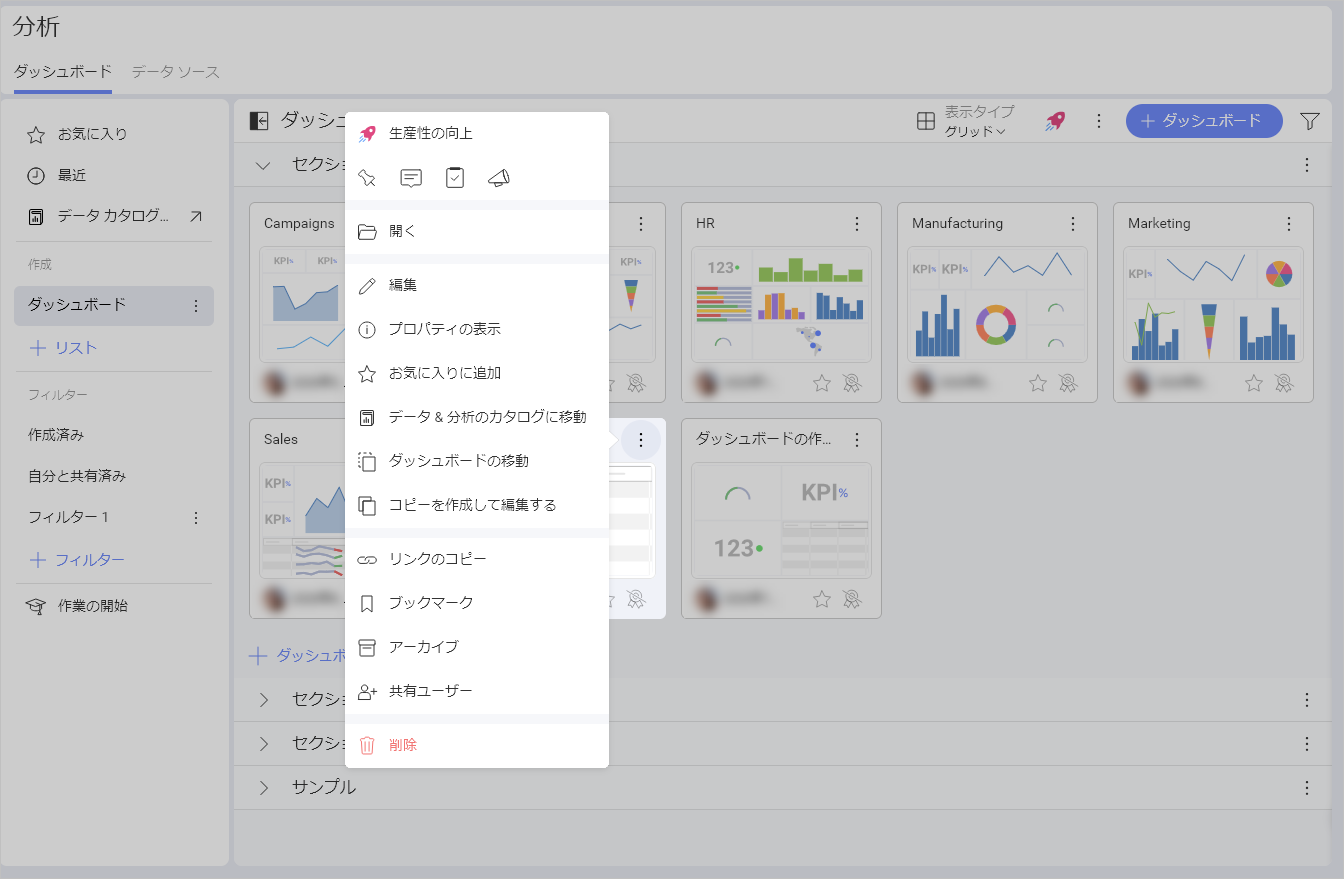The width and height of the screenshot is (1344, 879).
Task: Choose お気に入りに追加 in the context menu
Action: click(477, 374)
